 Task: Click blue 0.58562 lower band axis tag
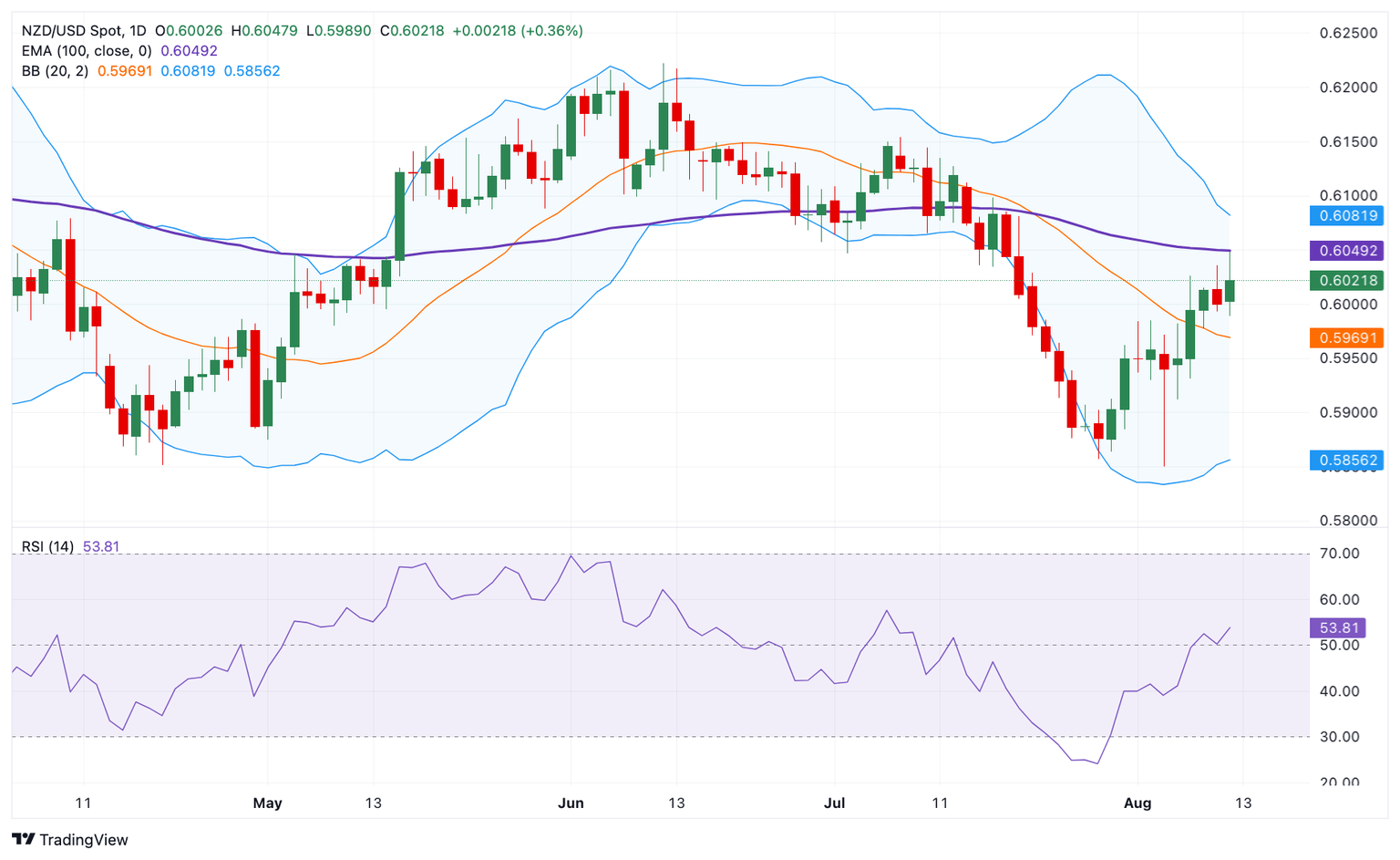point(1346,461)
